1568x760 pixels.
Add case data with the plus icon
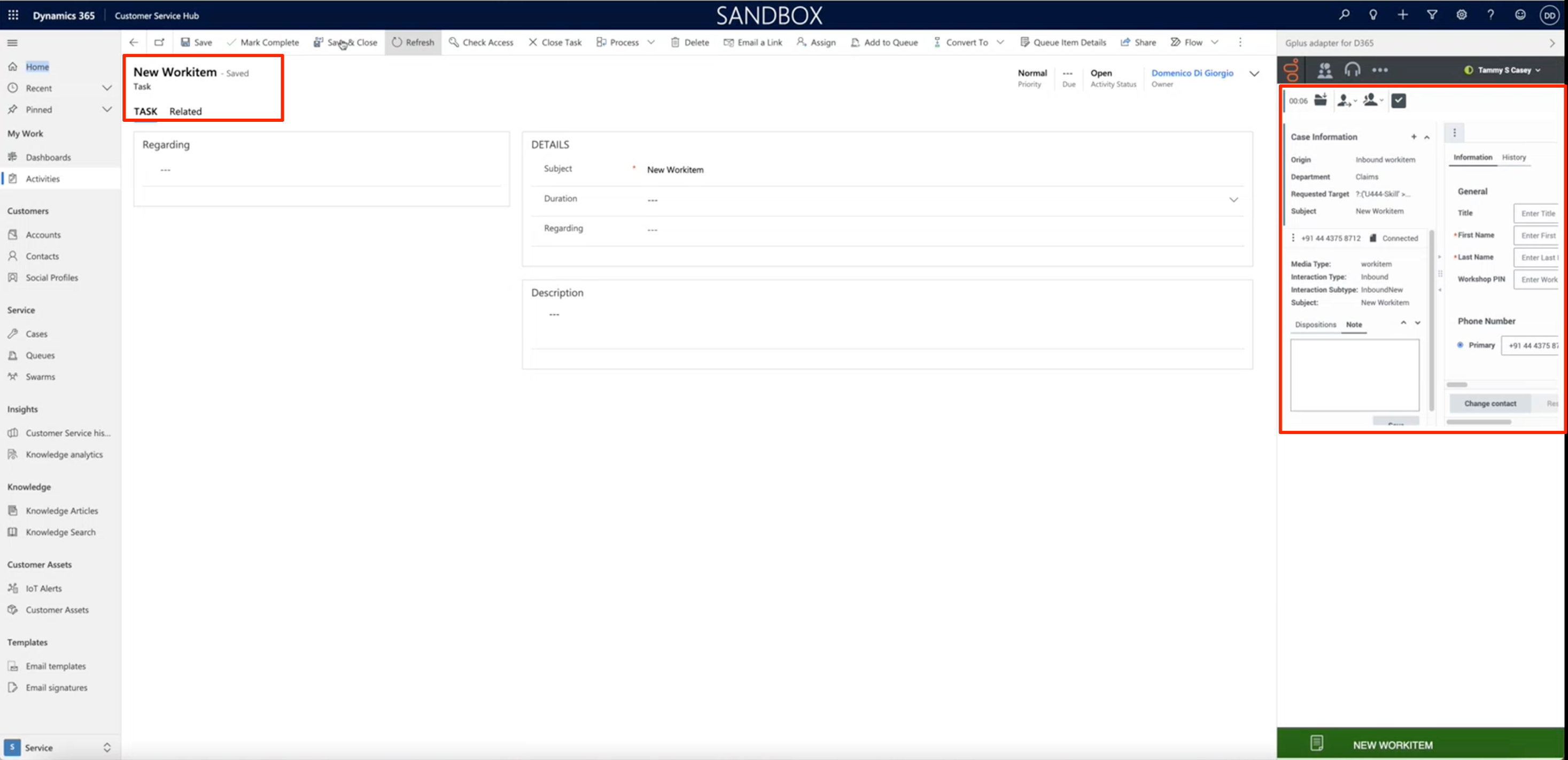[1414, 137]
